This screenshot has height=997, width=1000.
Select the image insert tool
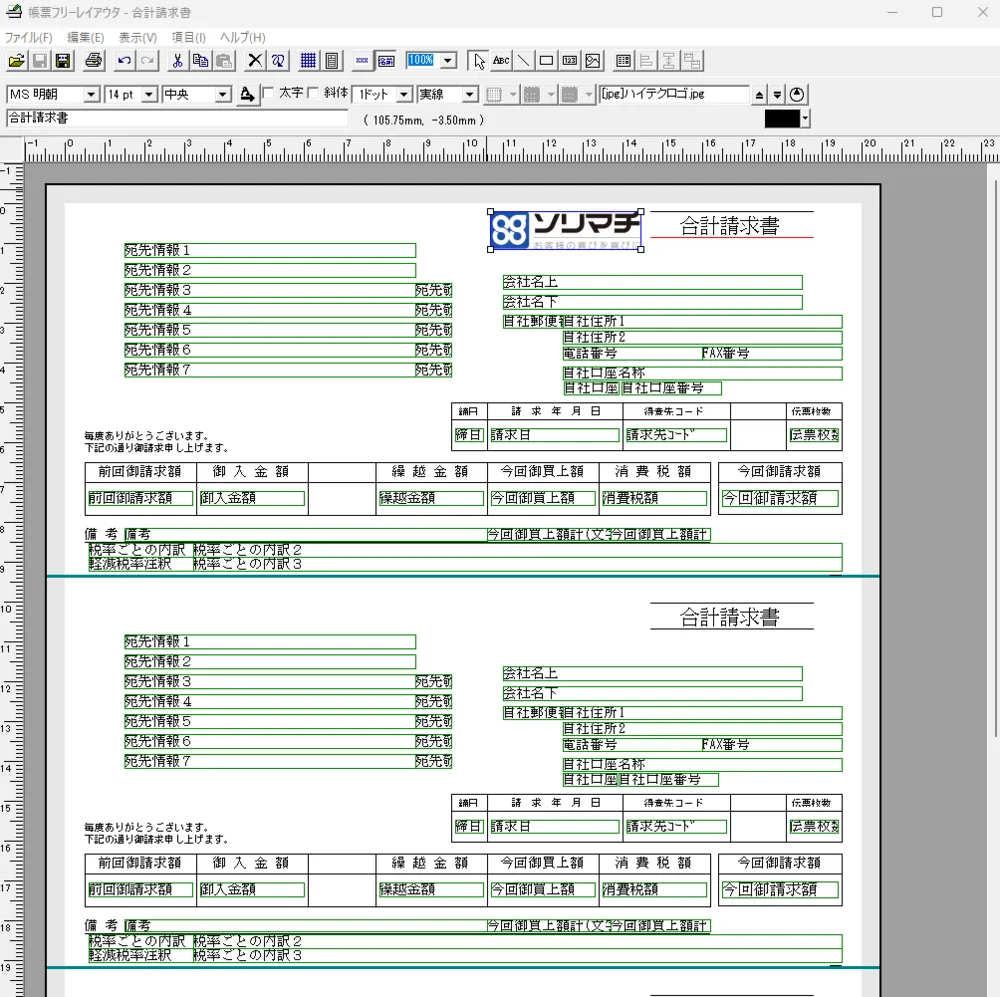pos(593,61)
